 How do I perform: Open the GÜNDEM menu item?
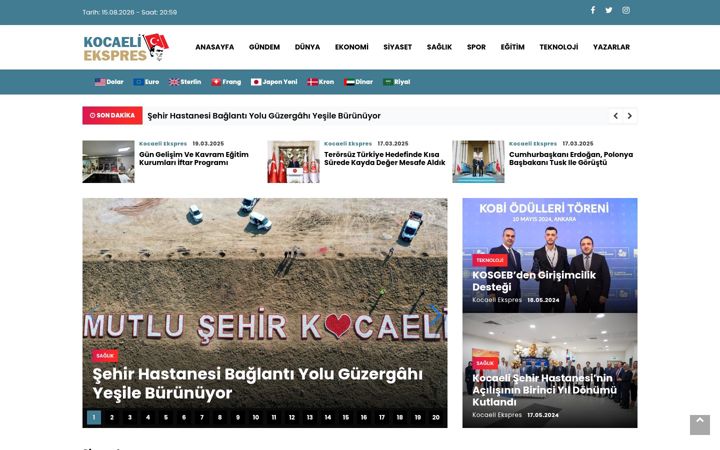(x=264, y=47)
